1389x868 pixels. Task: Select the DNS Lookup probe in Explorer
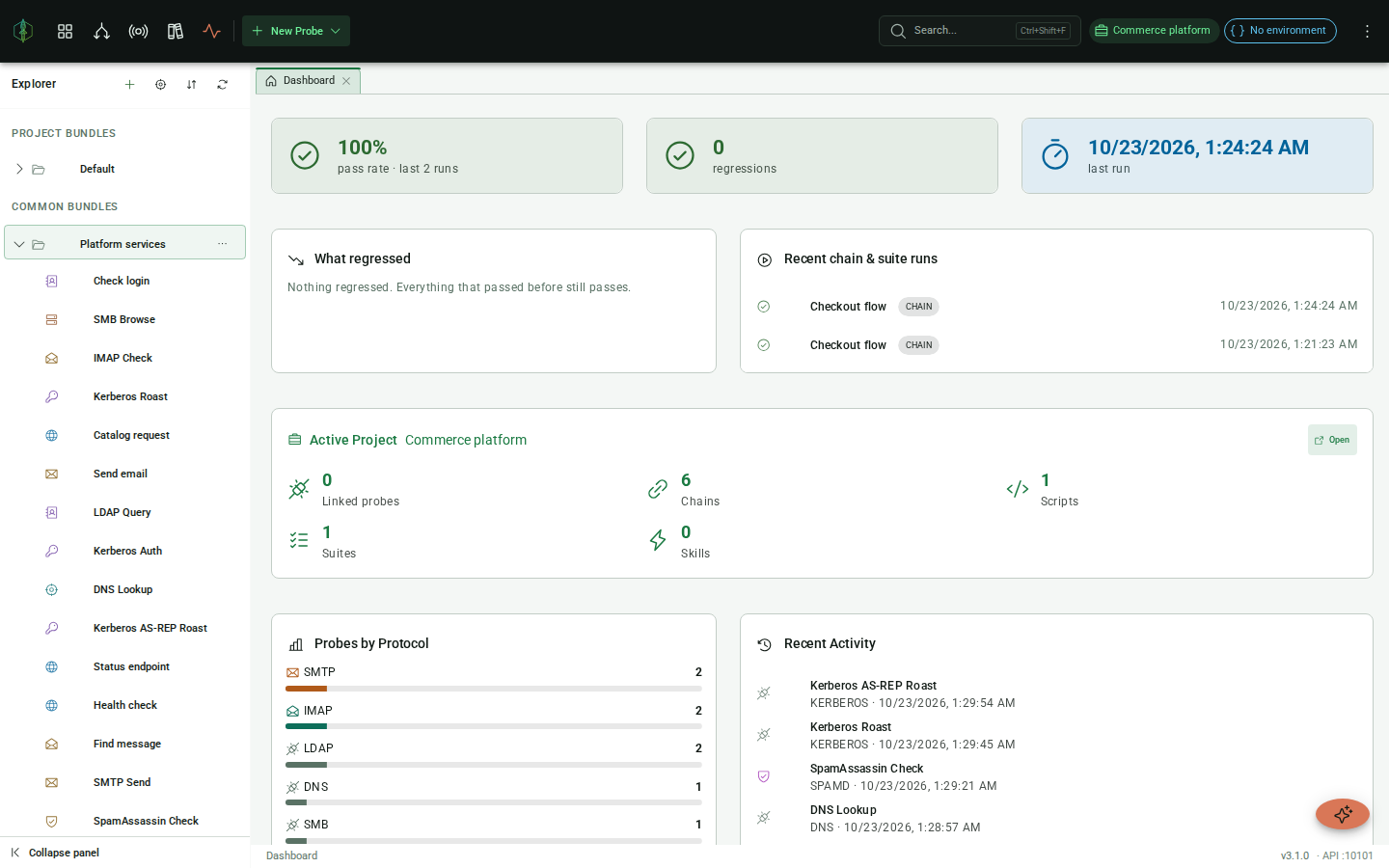click(124, 589)
